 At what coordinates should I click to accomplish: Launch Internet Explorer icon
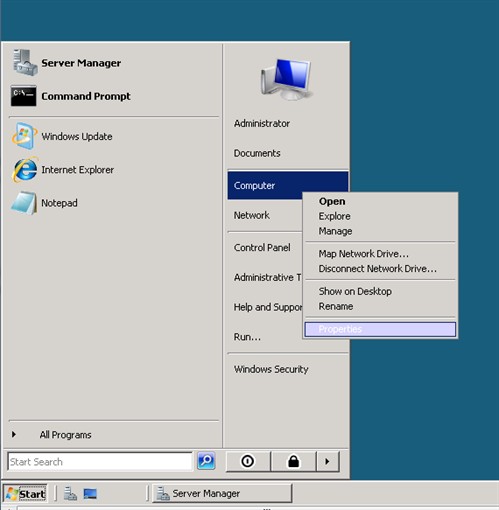(x=25, y=169)
